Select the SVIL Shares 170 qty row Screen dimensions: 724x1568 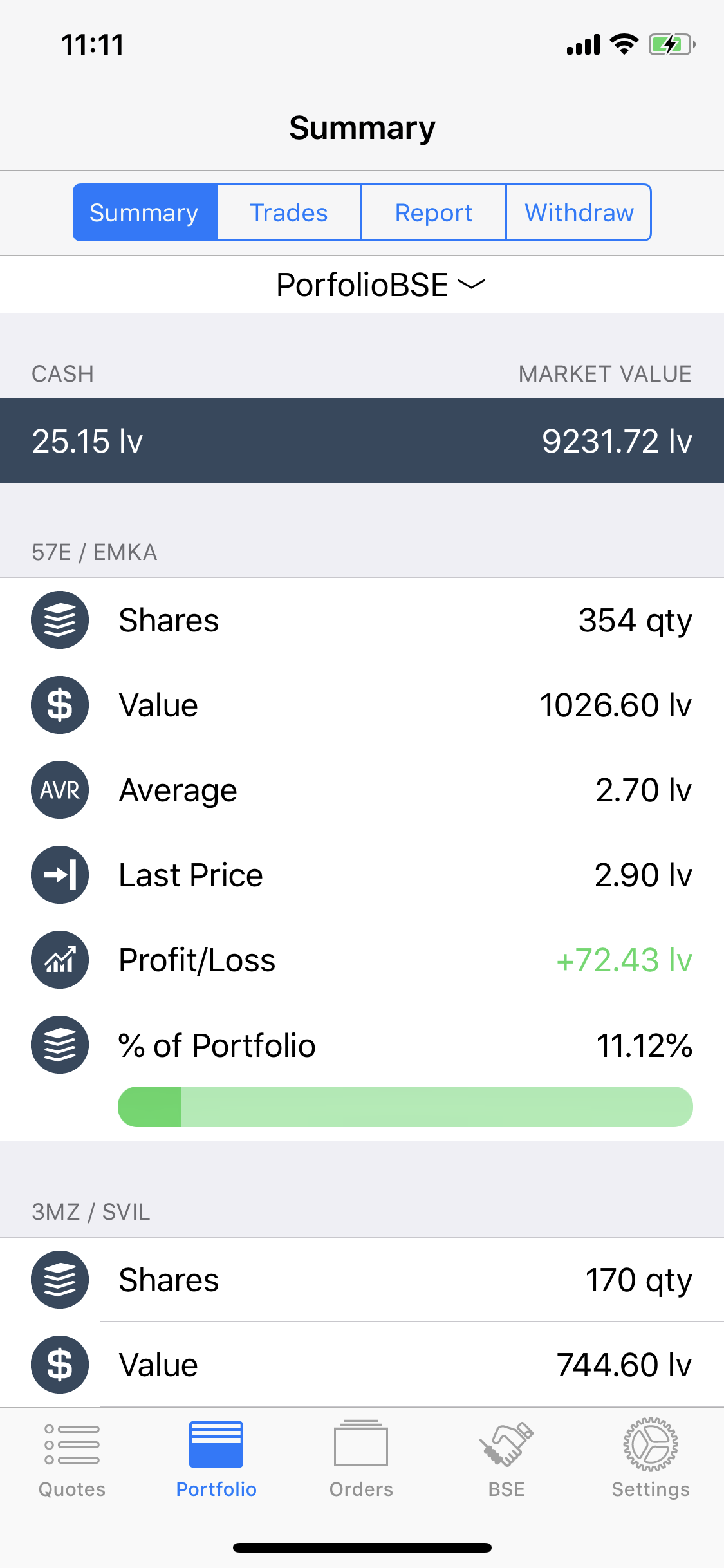386,1280
